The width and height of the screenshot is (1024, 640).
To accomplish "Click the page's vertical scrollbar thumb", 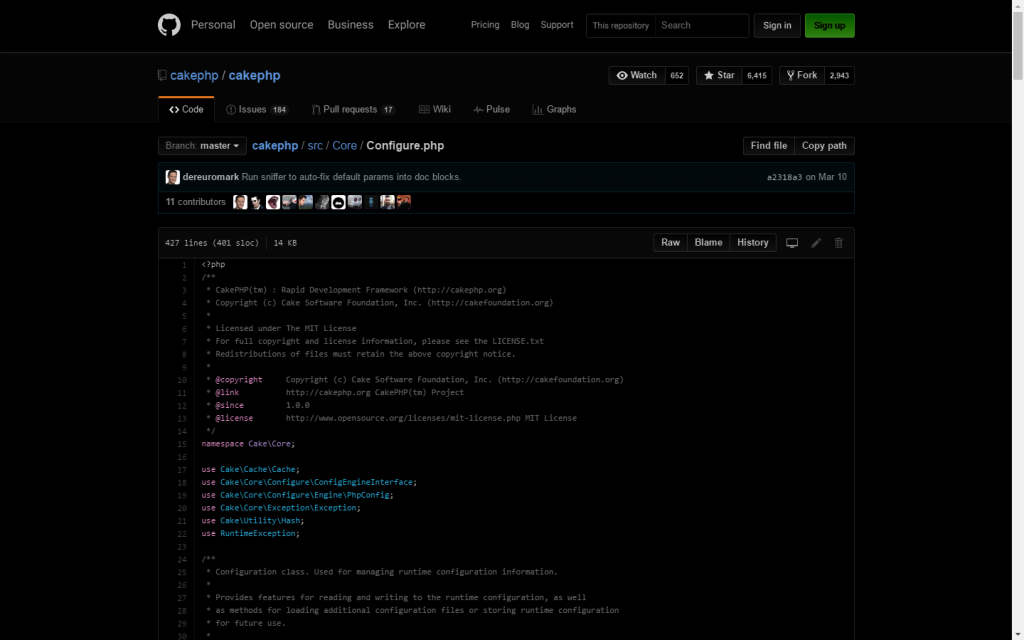I will tap(1017, 45).
